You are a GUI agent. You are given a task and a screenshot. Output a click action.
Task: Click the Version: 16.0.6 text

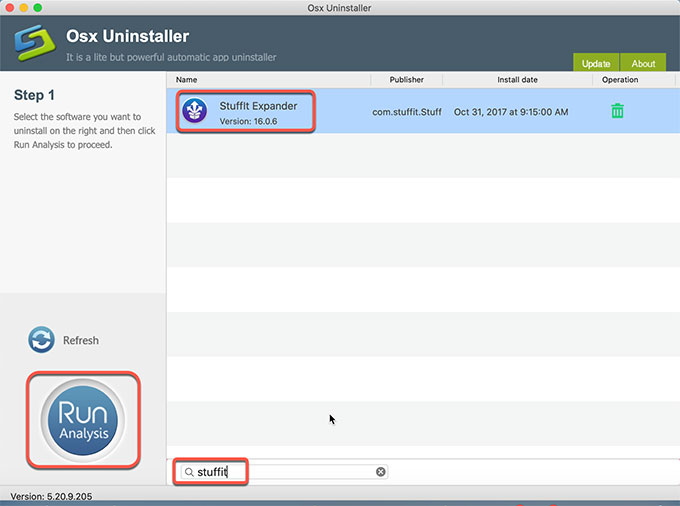[248, 121]
